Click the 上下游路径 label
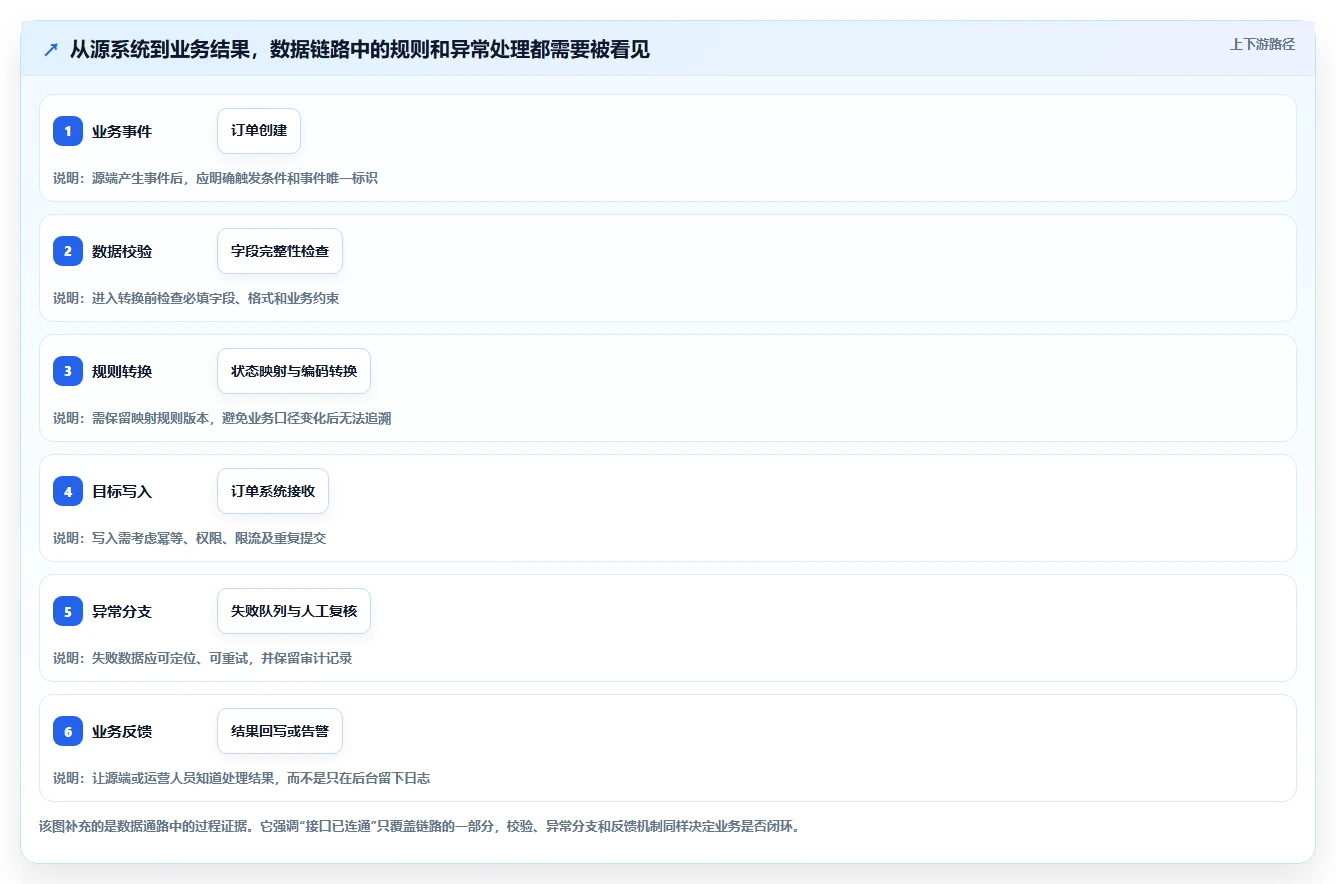 click(1262, 44)
